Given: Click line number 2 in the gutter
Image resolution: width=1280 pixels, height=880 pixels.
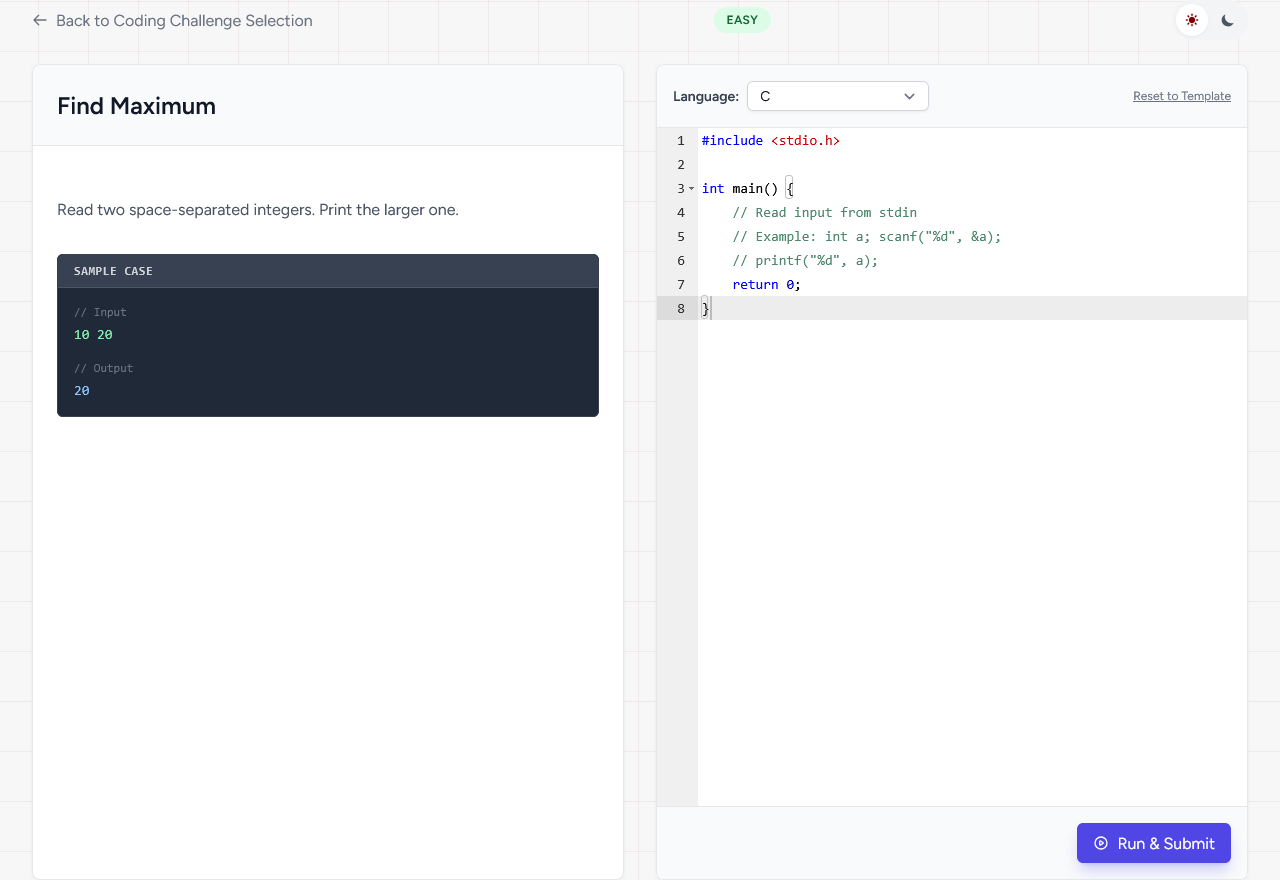Looking at the screenshot, I should coord(681,165).
